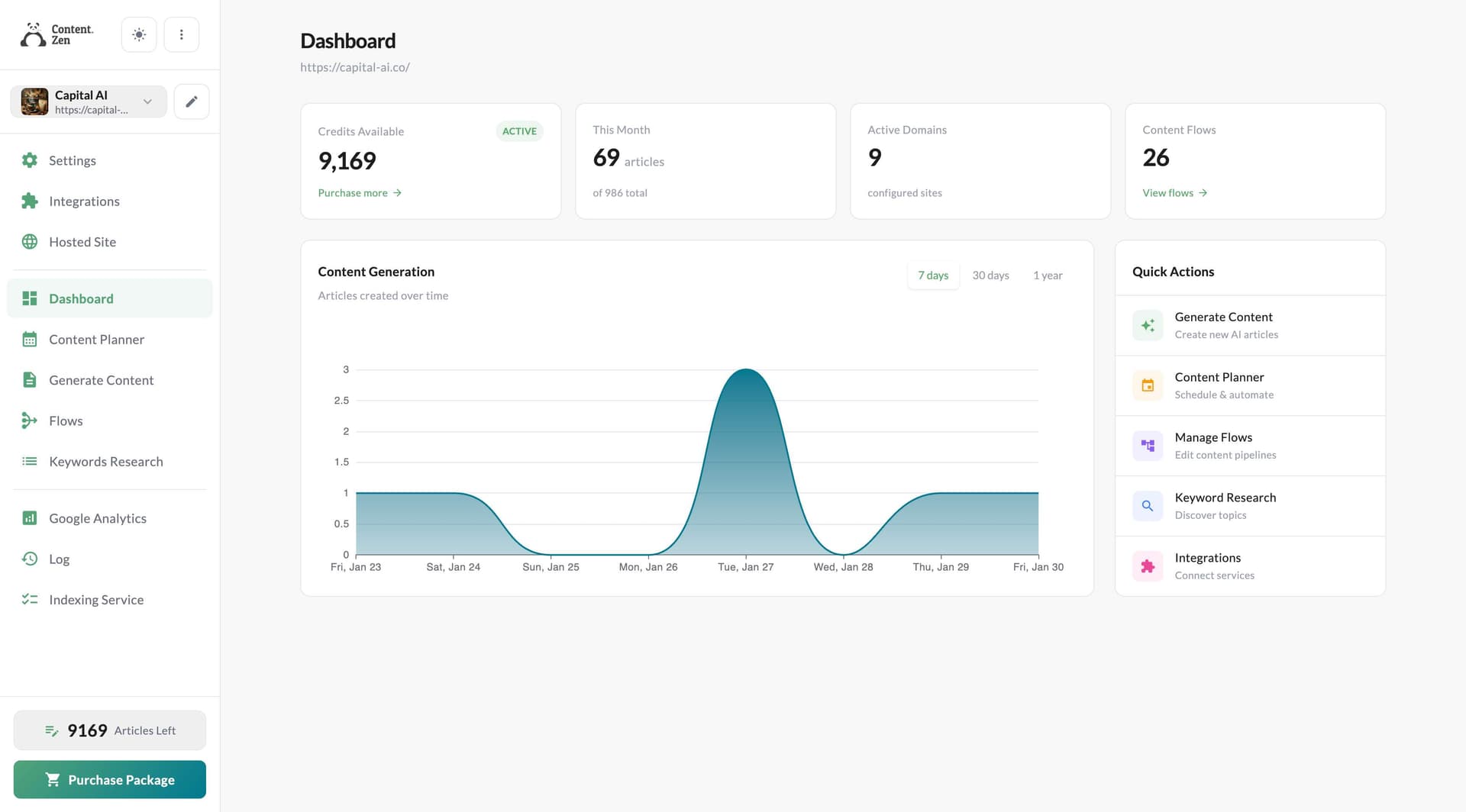
Task: Select the Settings gear icon in sidebar
Action: pyautogui.click(x=29, y=160)
